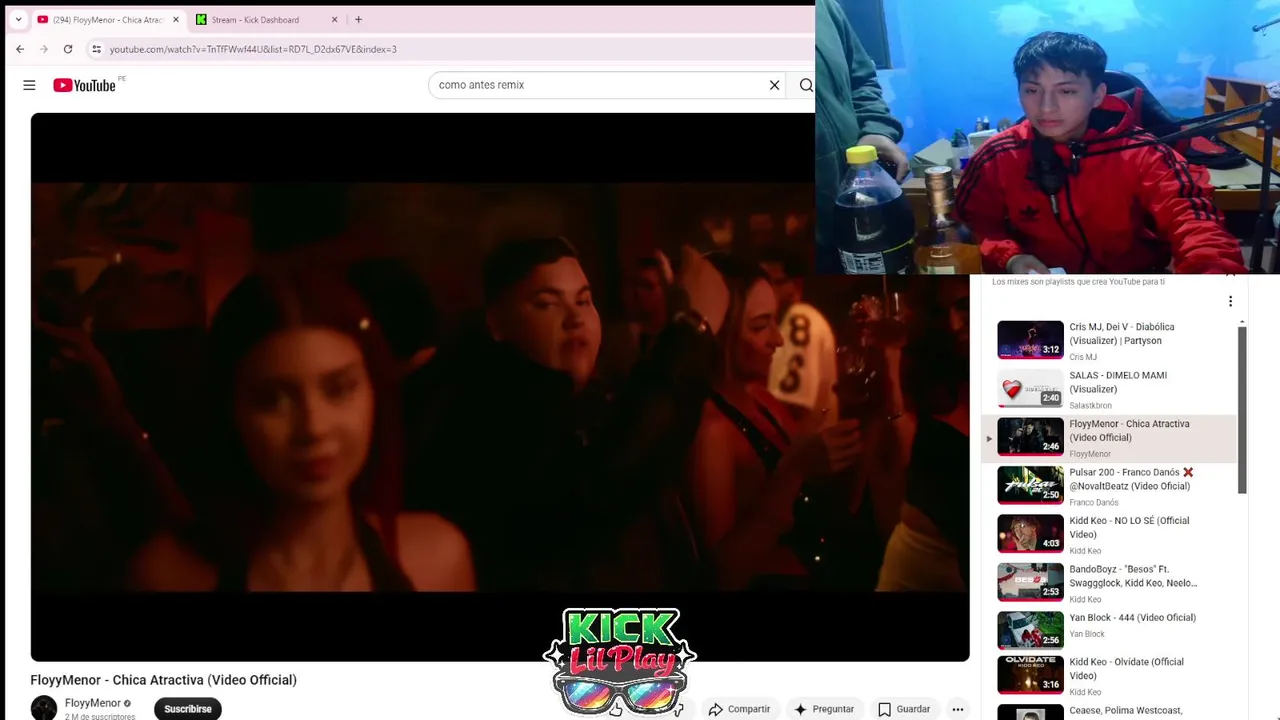Open SALAS - DIMELO MAMI video title
Image resolution: width=1280 pixels, height=720 pixels.
tap(1118, 382)
